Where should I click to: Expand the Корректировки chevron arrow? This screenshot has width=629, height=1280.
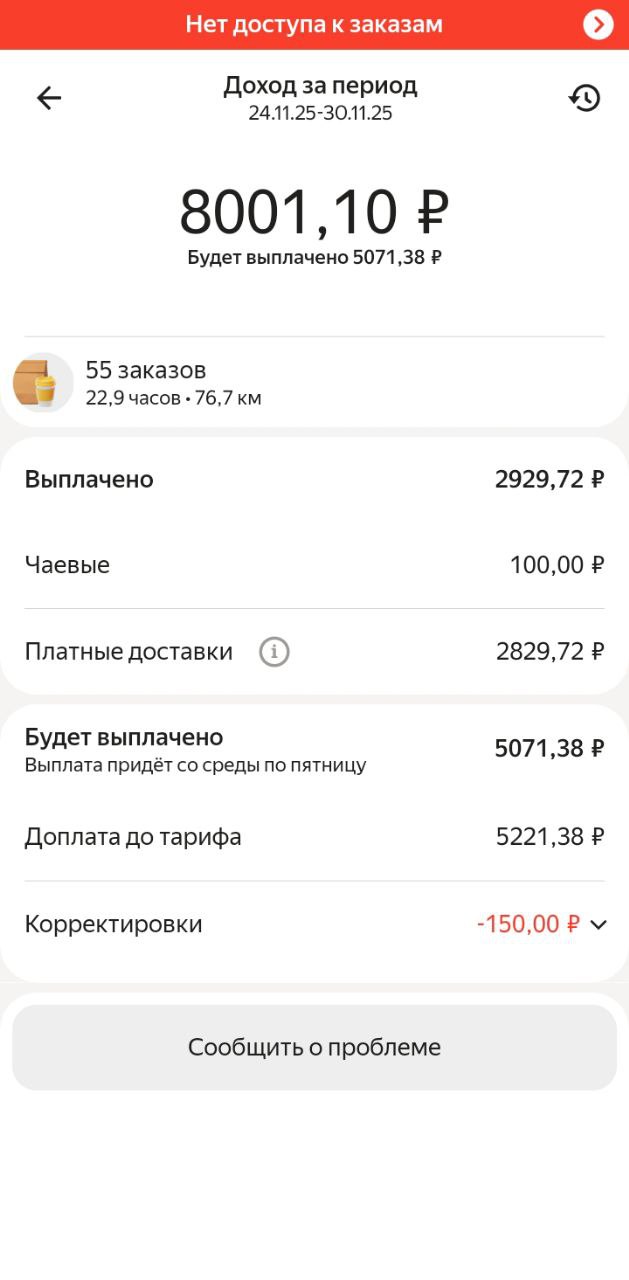(598, 925)
